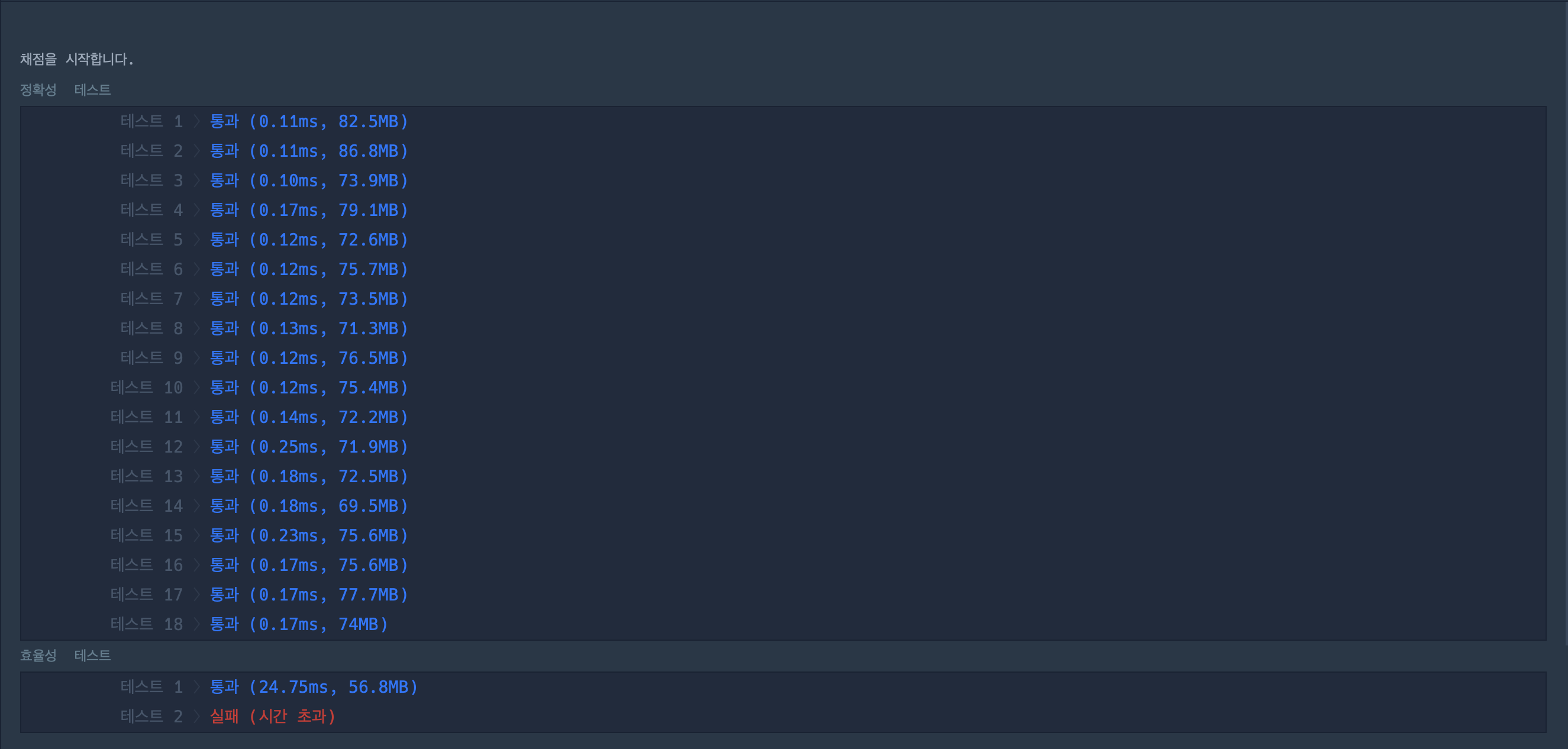The image size is (1568, 749).
Task: Click result 통과 (0.25ms, 71.9MB)
Action: [x=309, y=447]
